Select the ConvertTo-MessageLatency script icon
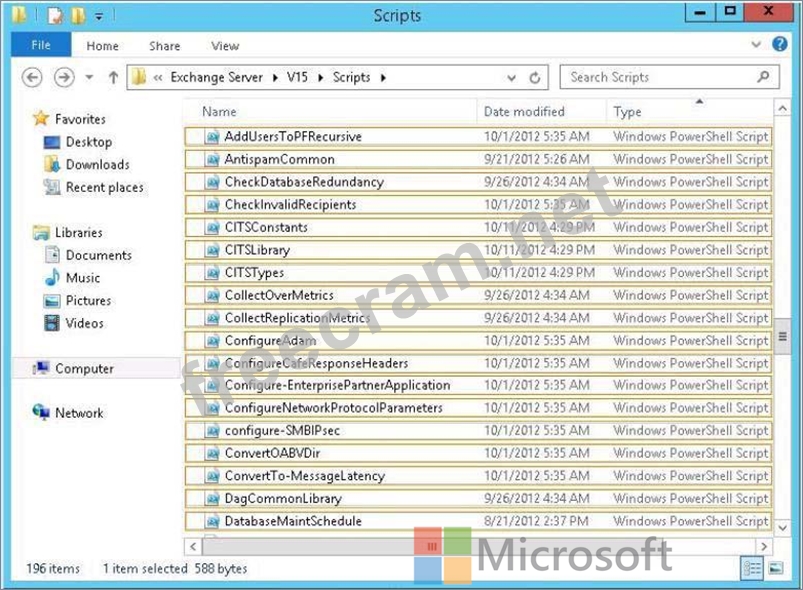Viewport: 803px width, 590px height. pos(212,476)
